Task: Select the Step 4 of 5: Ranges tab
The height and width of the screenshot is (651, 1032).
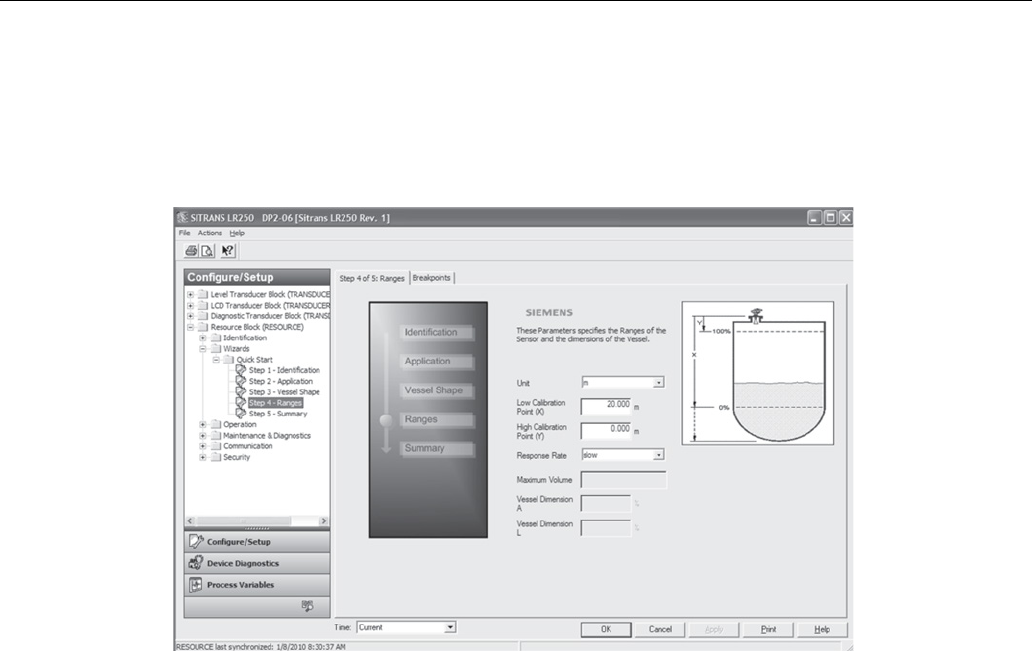Action: click(x=372, y=278)
